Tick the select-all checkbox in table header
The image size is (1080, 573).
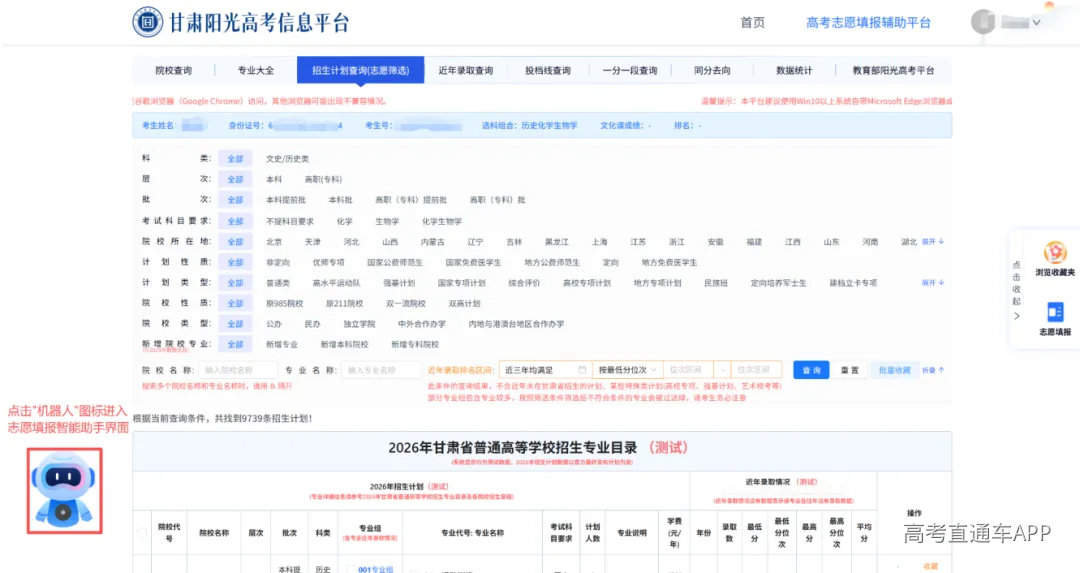point(142,532)
